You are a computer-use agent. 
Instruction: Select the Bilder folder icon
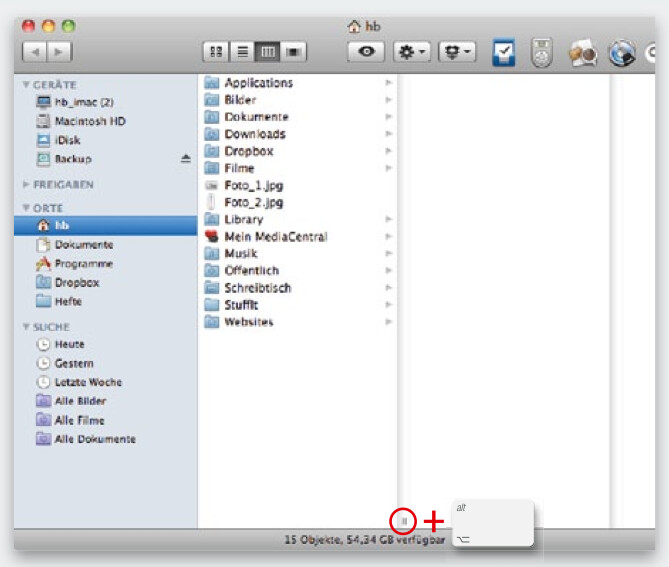212,99
